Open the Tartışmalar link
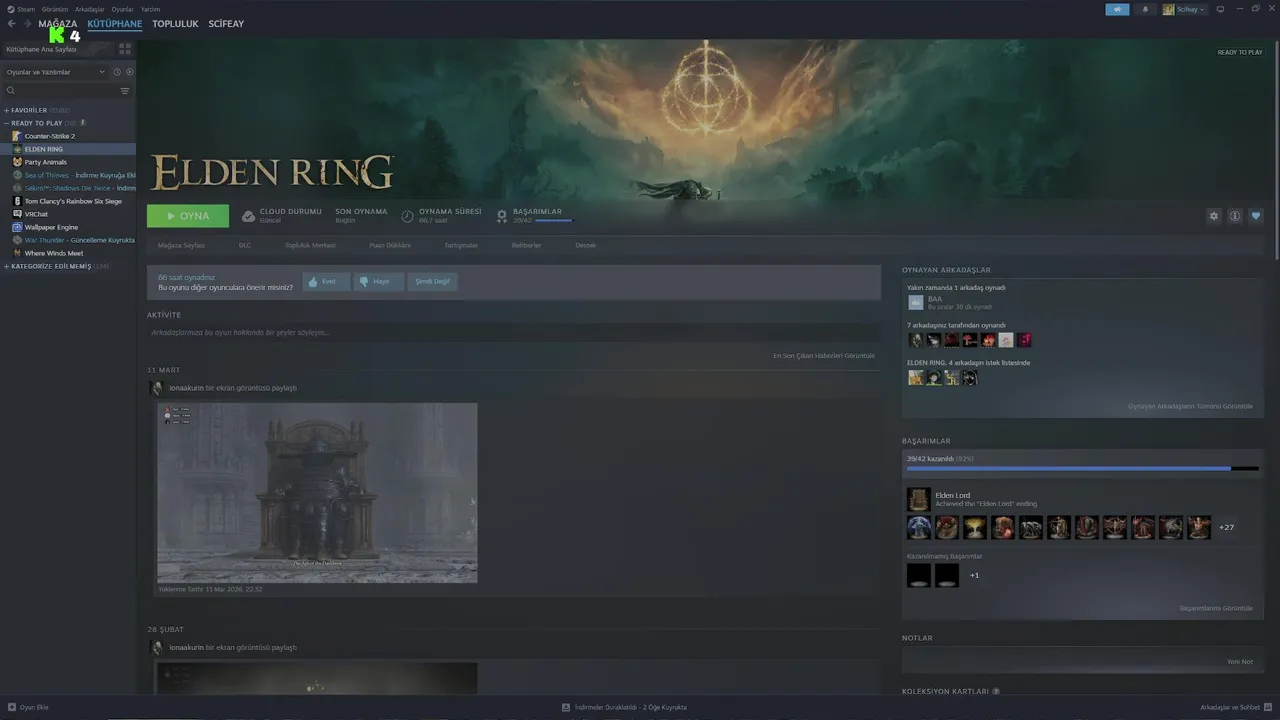The image size is (1280, 720). click(461, 245)
